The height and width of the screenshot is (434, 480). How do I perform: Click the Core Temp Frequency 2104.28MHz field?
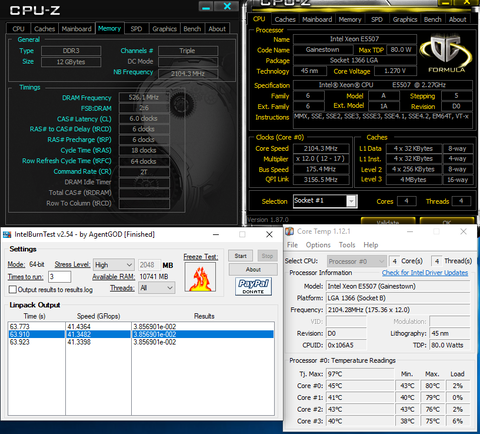tap(398, 310)
